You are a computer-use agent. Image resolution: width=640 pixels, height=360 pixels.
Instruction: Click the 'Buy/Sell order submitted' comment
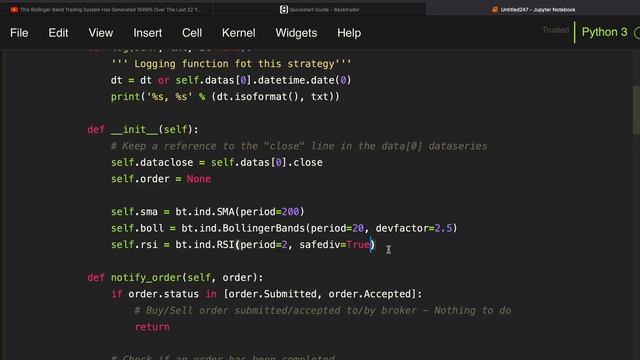click(322, 311)
